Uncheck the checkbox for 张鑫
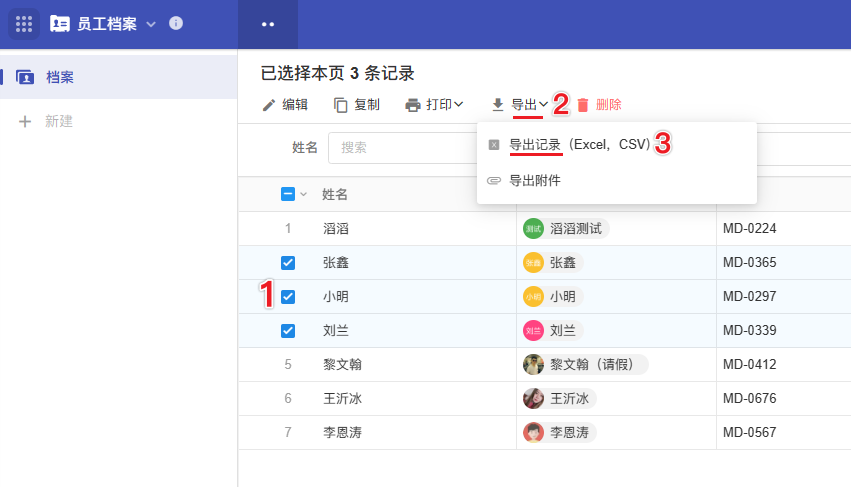 [x=288, y=263]
